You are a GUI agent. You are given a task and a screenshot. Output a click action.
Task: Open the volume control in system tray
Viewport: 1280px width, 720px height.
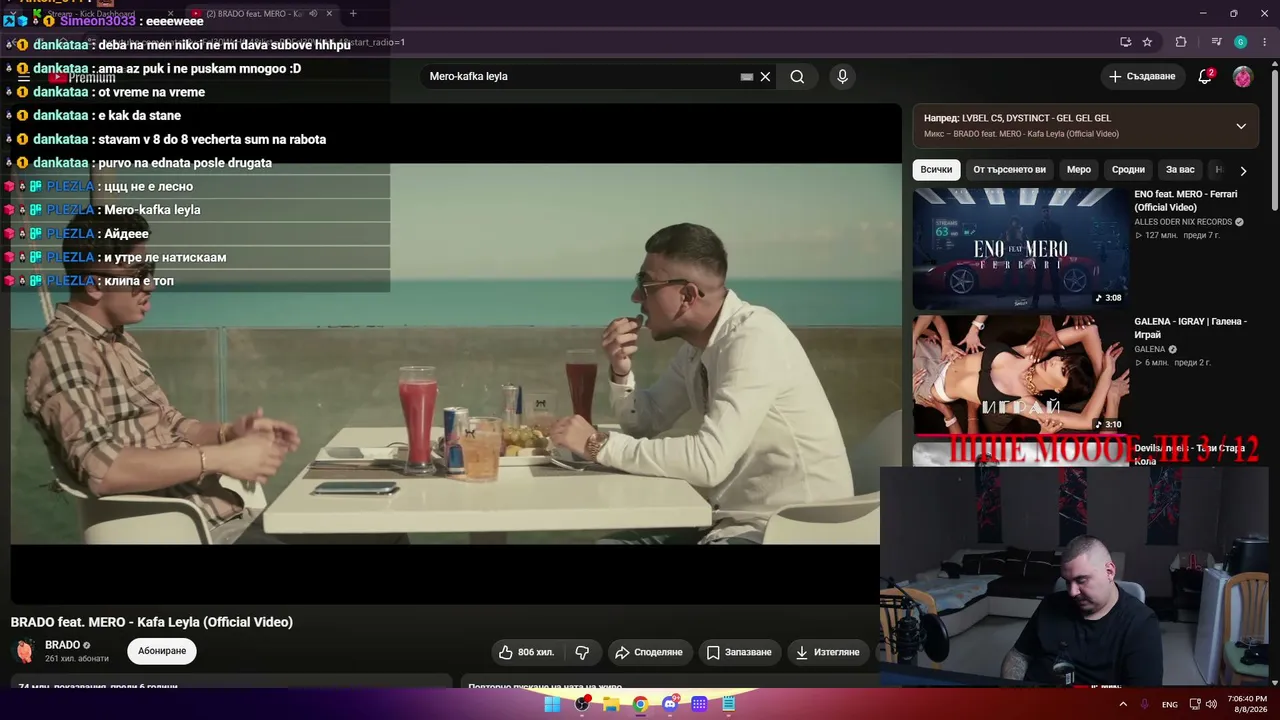(x=1212, y=704)
